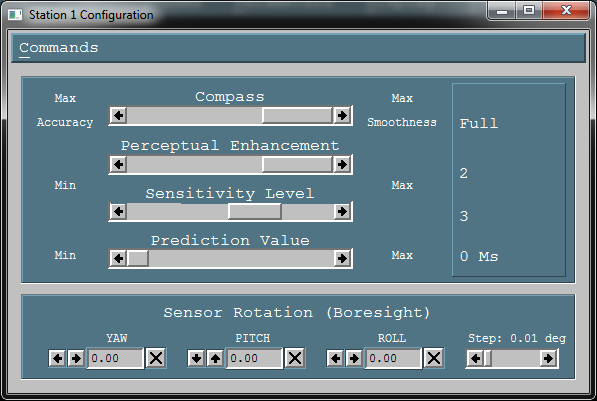This screenshot has width=597, height=401.
Task: Click the PITCH up arrow stepper
Action: pos(215,358)
